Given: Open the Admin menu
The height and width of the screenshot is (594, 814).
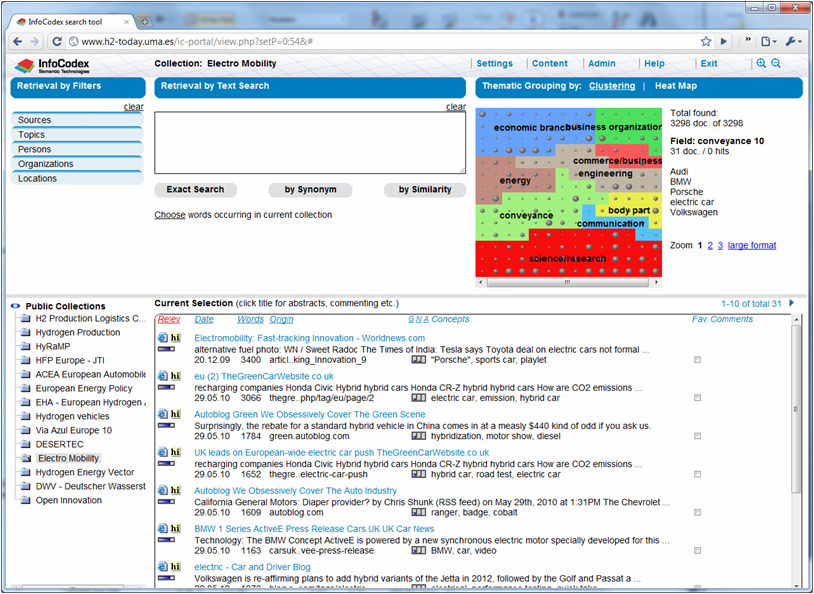Looking at the screenshot, I should tap(602, 63).
